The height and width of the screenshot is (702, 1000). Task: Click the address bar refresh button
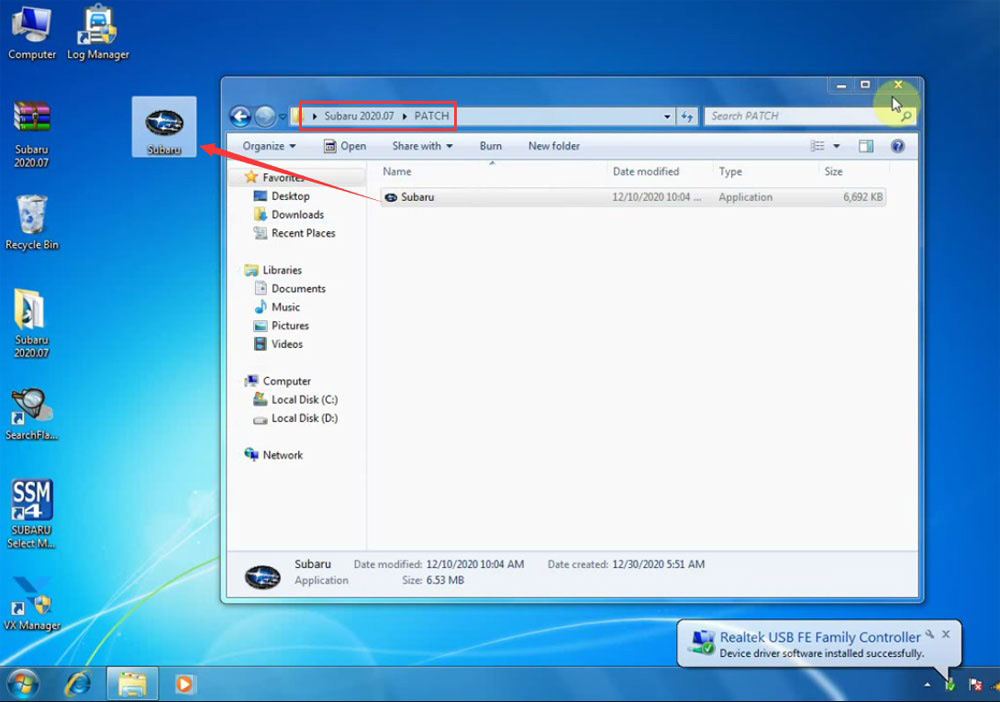[x=687, y=117]
